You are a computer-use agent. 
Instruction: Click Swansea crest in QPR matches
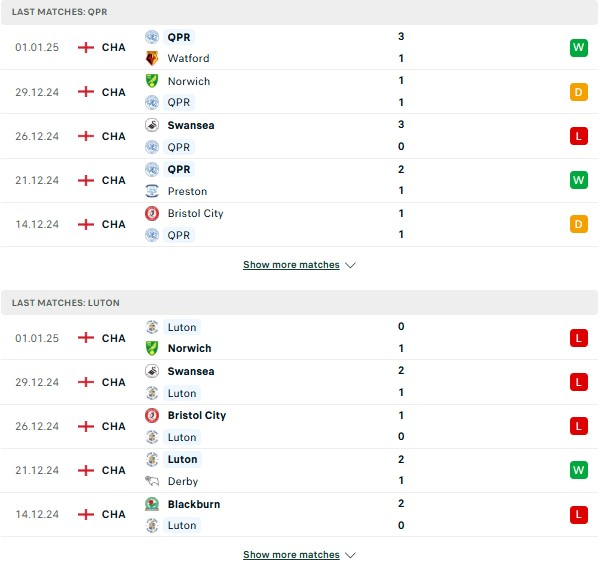(152, 125)
